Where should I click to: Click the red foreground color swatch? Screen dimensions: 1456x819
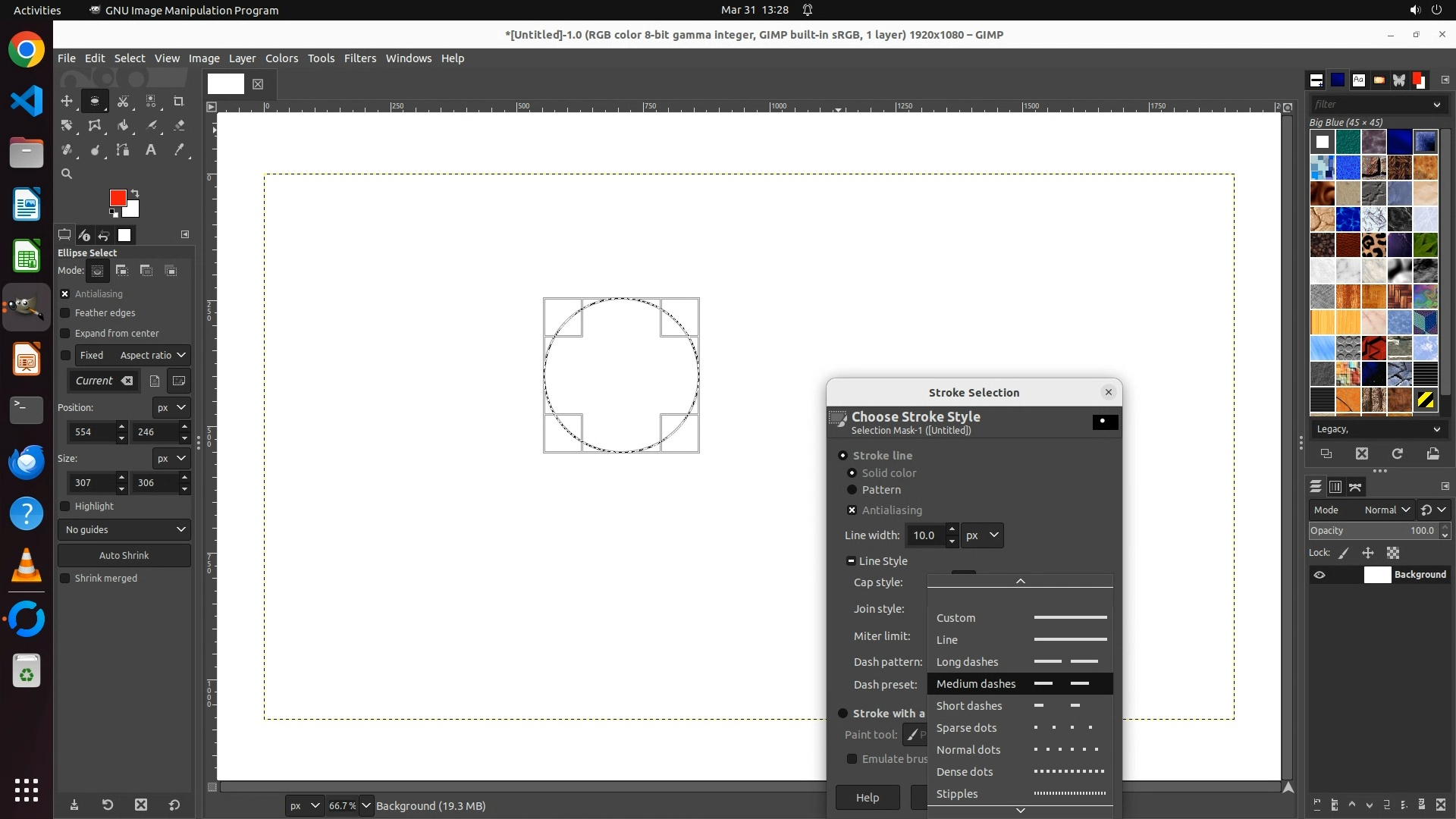pos(118,198)
